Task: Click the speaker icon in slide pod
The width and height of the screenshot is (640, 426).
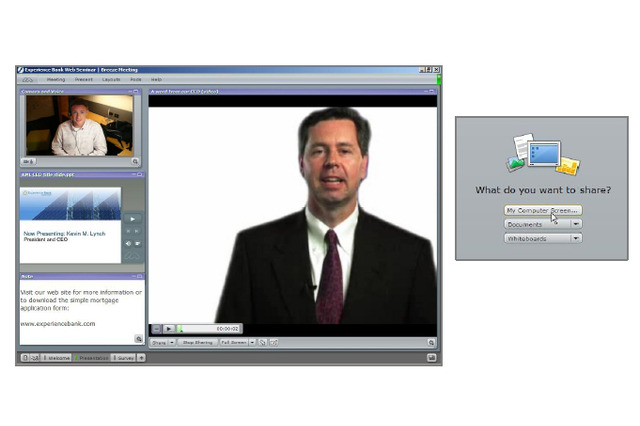Action: click(128, 243)
